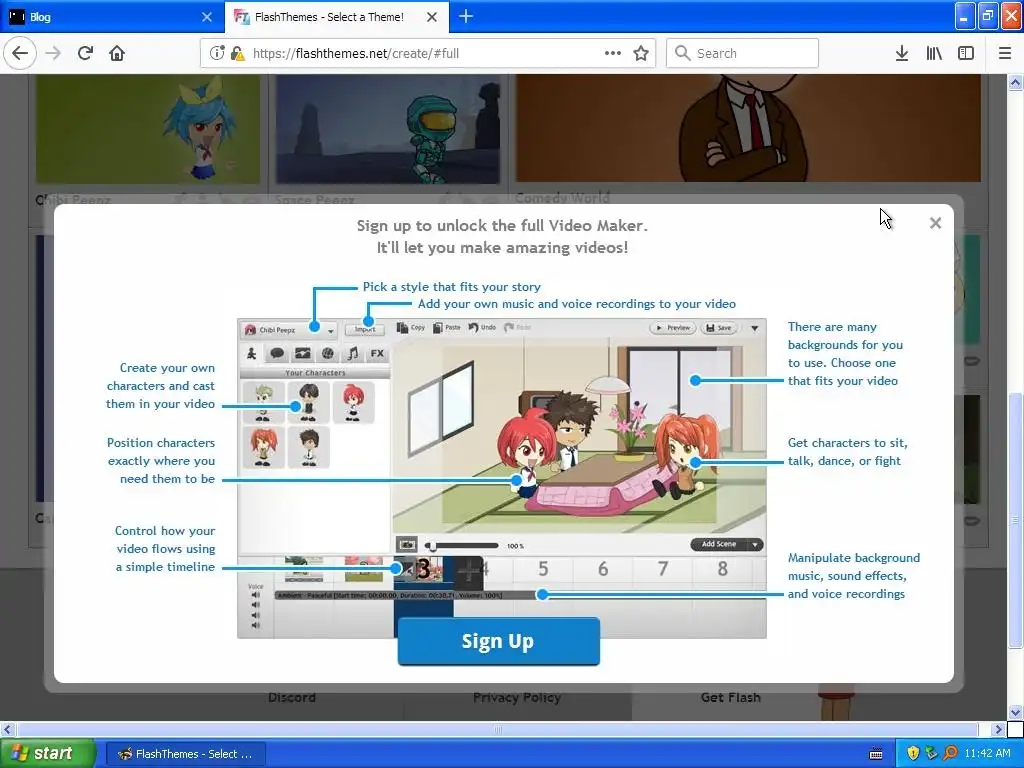
Task: Select the characters tab icon in illustration
Action: pyautogui.click(x=251, y=353)
